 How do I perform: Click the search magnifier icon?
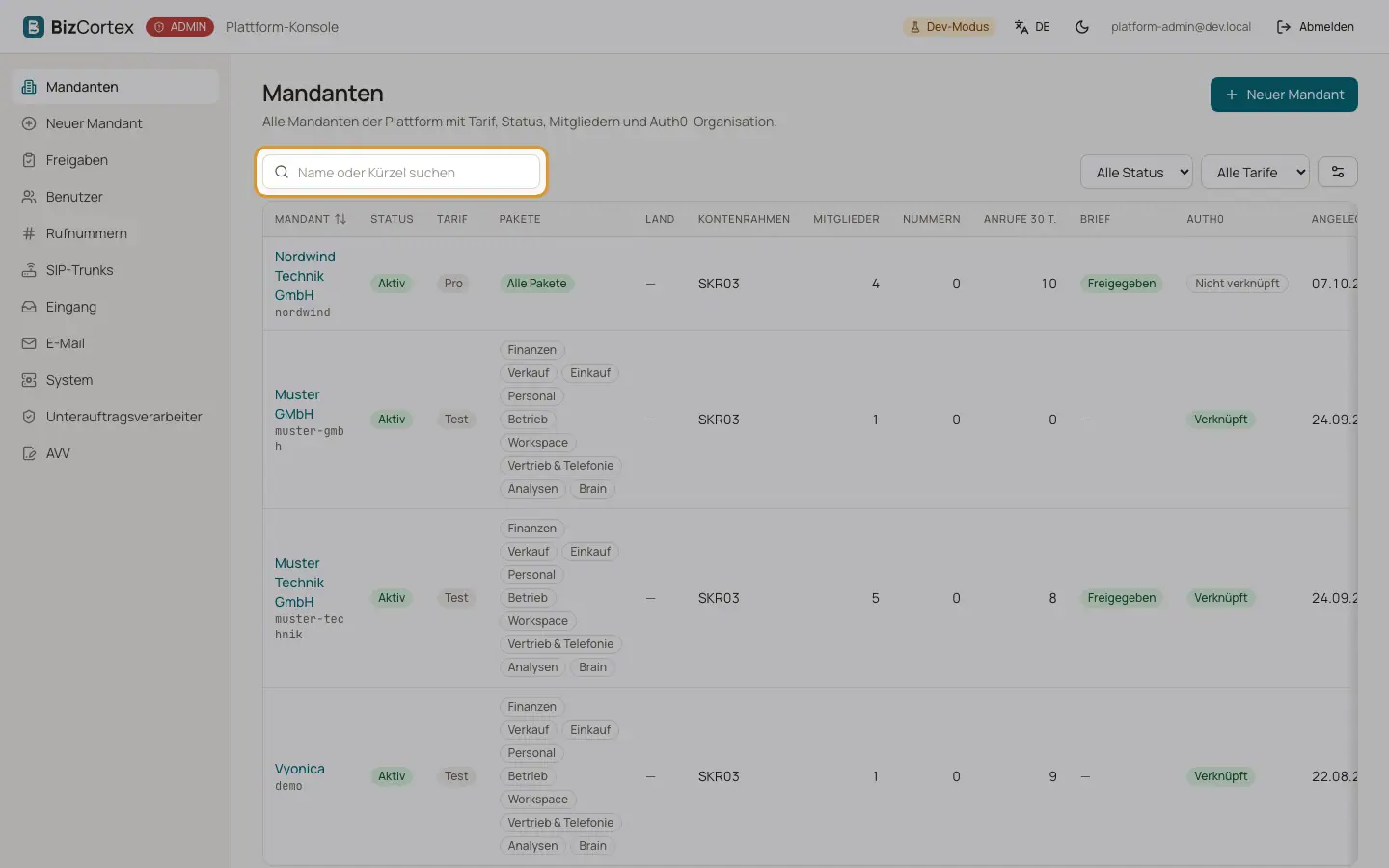[x=282, y=172]
